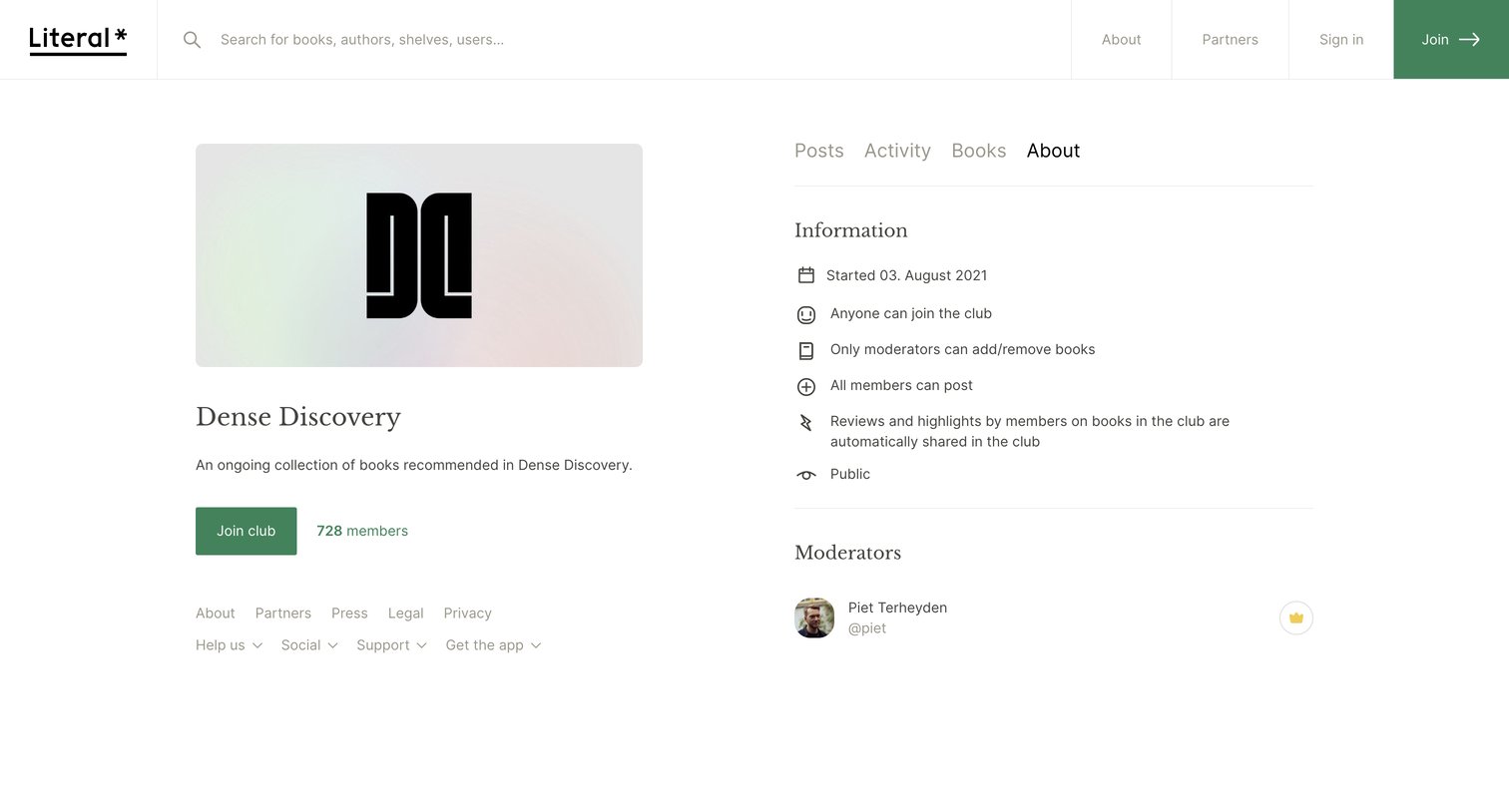Viewport: 1509px width, 812px height.
Task: Click the text 'All members can post'
Action: point(901,385)
